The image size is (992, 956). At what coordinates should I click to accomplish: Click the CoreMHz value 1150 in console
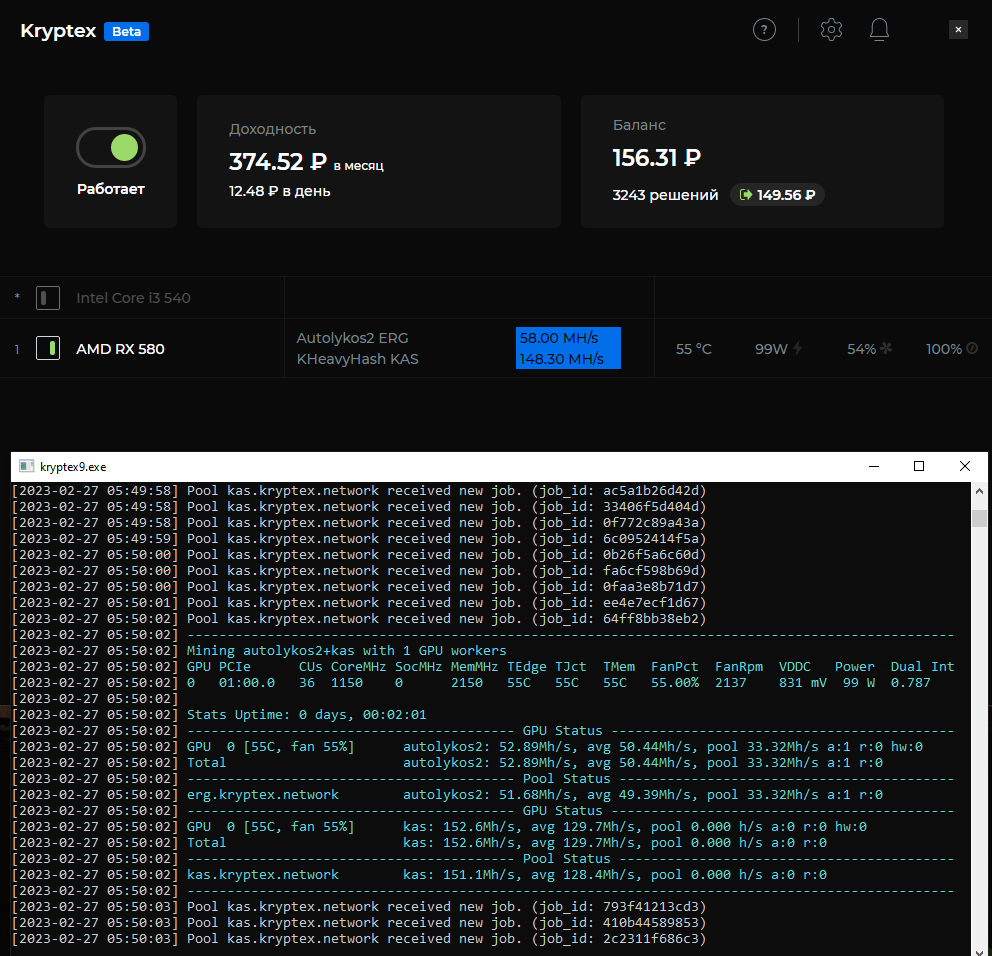point(347,683)
